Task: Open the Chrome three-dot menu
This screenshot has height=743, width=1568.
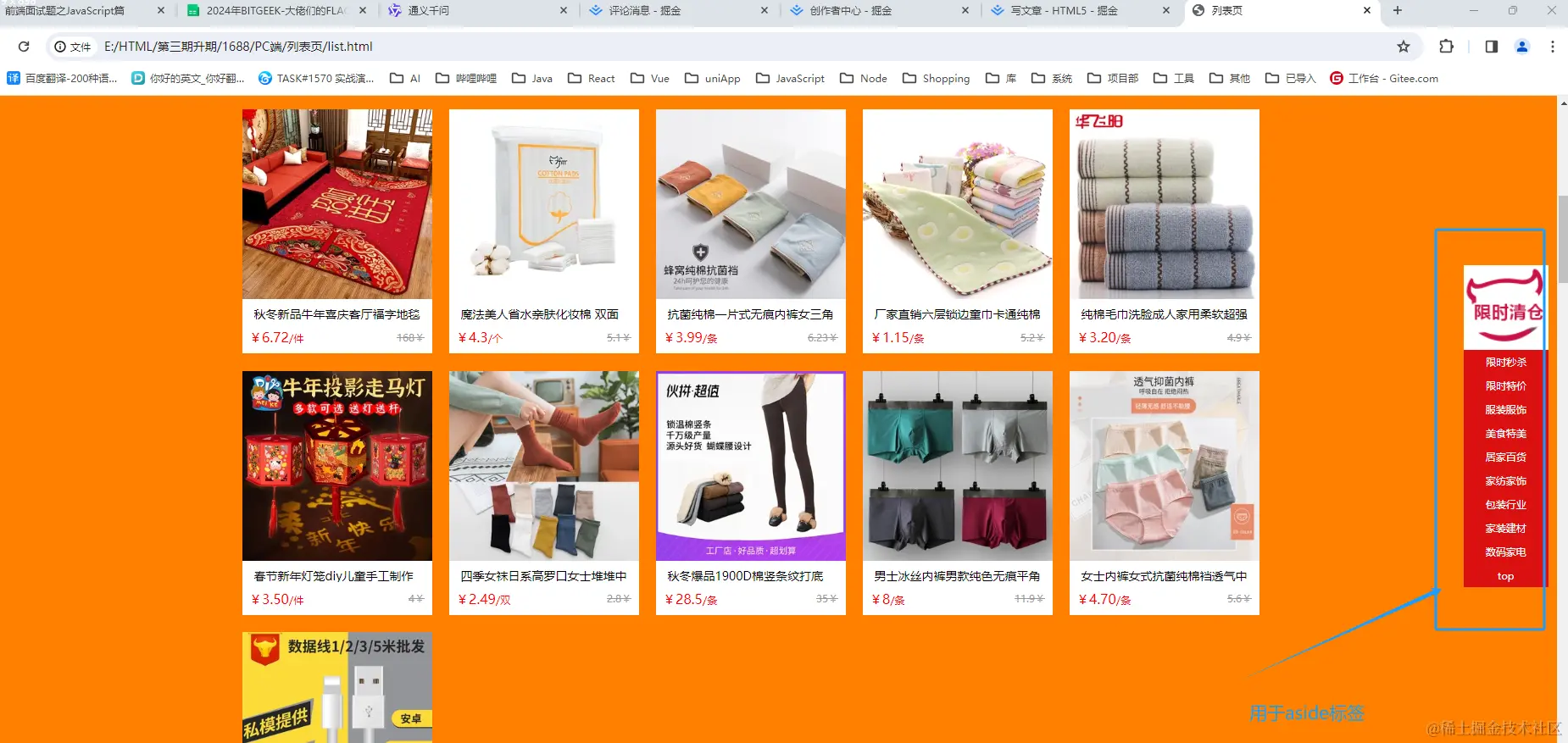Action: pos(1553,47)
